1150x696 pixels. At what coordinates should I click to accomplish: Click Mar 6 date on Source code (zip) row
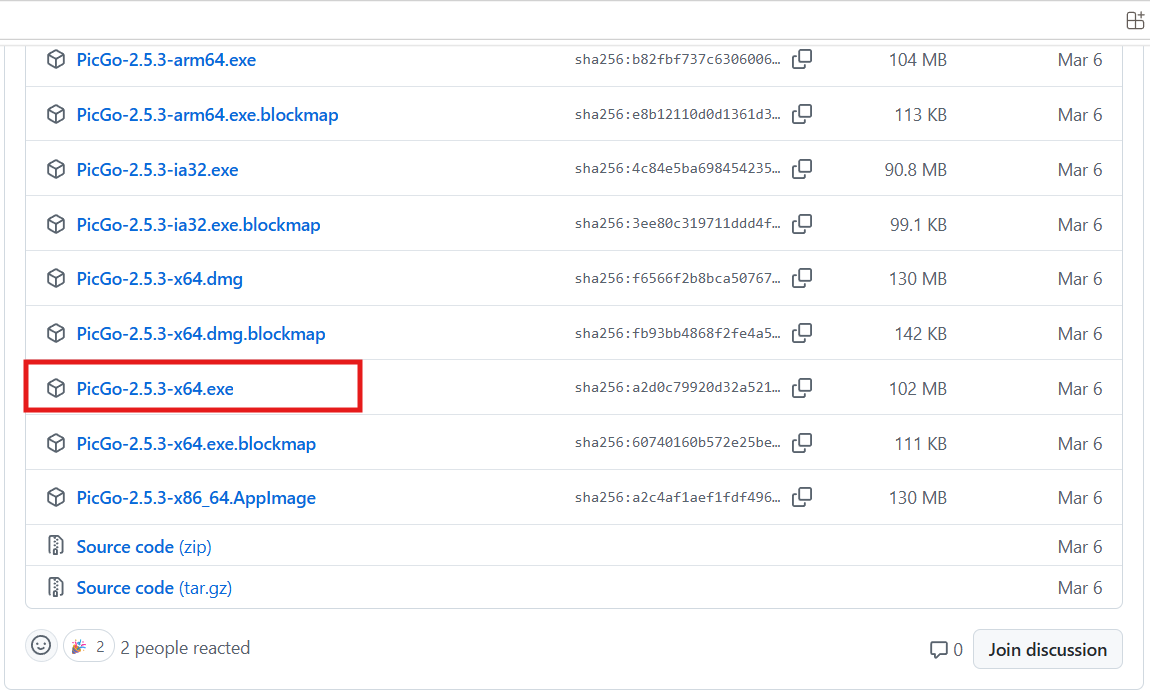(x=1080, y=547)
